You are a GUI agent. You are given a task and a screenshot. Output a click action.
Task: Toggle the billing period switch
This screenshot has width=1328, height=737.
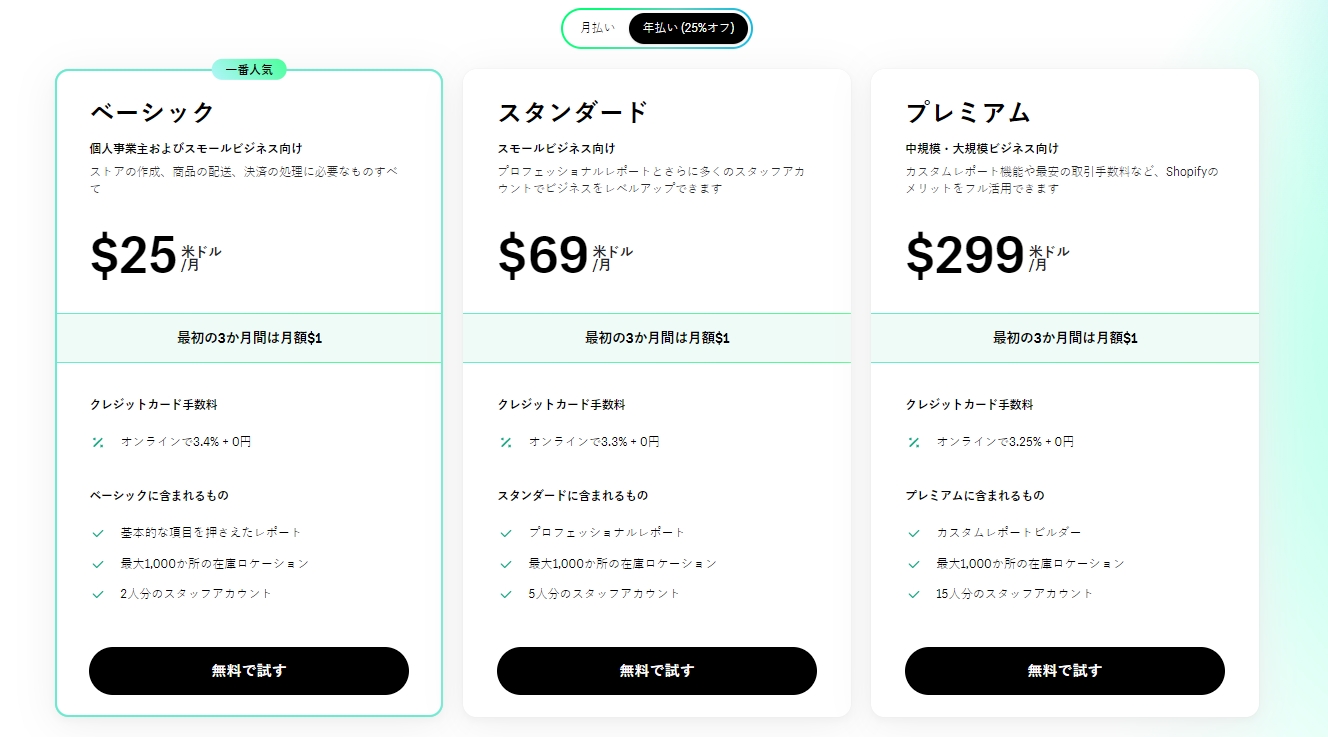pyautogui.click(x=657, y=28)
